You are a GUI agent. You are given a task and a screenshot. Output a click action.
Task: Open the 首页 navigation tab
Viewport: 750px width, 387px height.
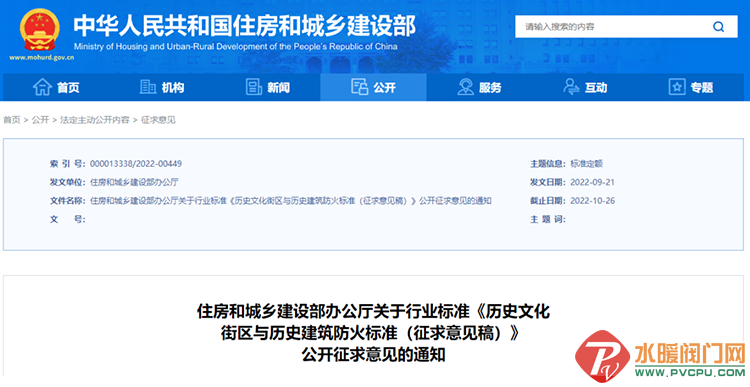click(56, 87)
